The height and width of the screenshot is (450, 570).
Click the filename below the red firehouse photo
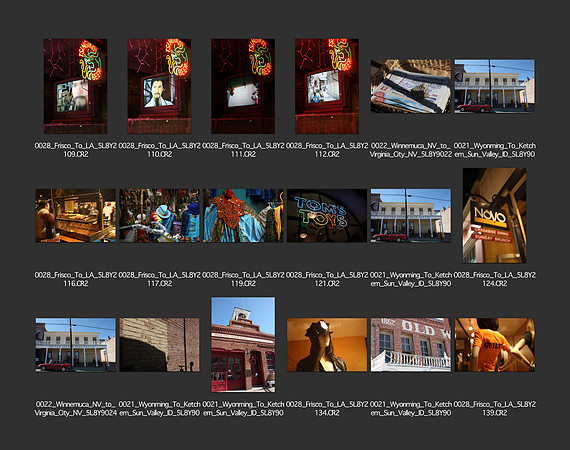click(243, 409)
